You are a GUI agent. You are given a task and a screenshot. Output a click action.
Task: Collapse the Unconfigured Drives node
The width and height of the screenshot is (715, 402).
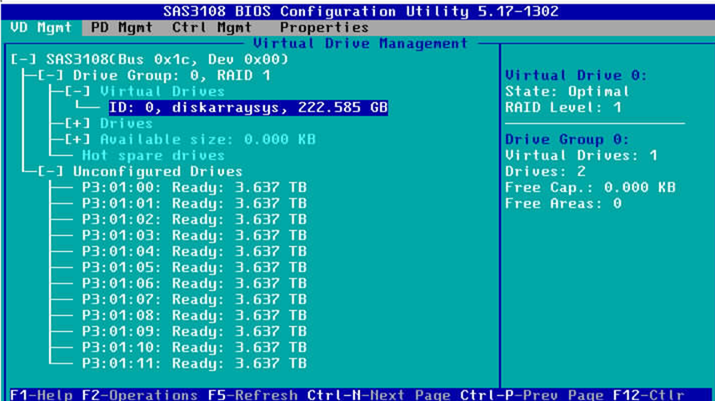pyautogui.click(x=51, y=172)
